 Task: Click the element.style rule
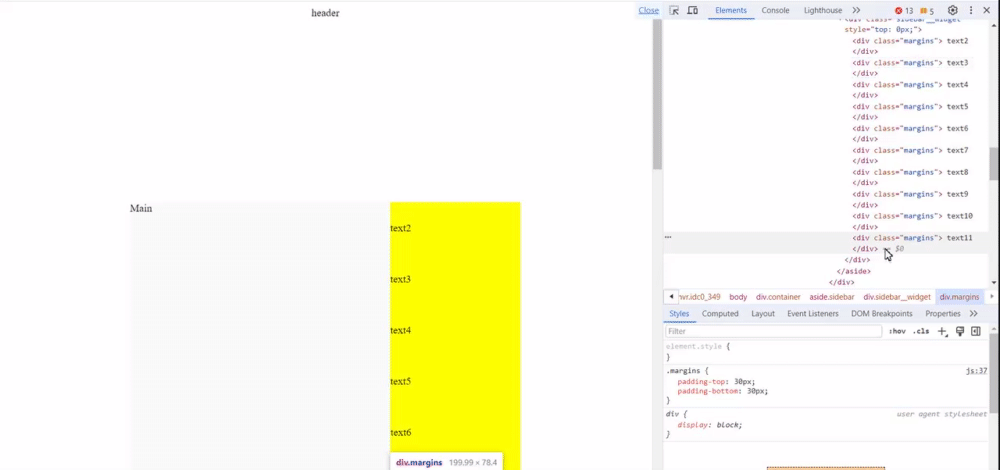(x=694, y=346)
